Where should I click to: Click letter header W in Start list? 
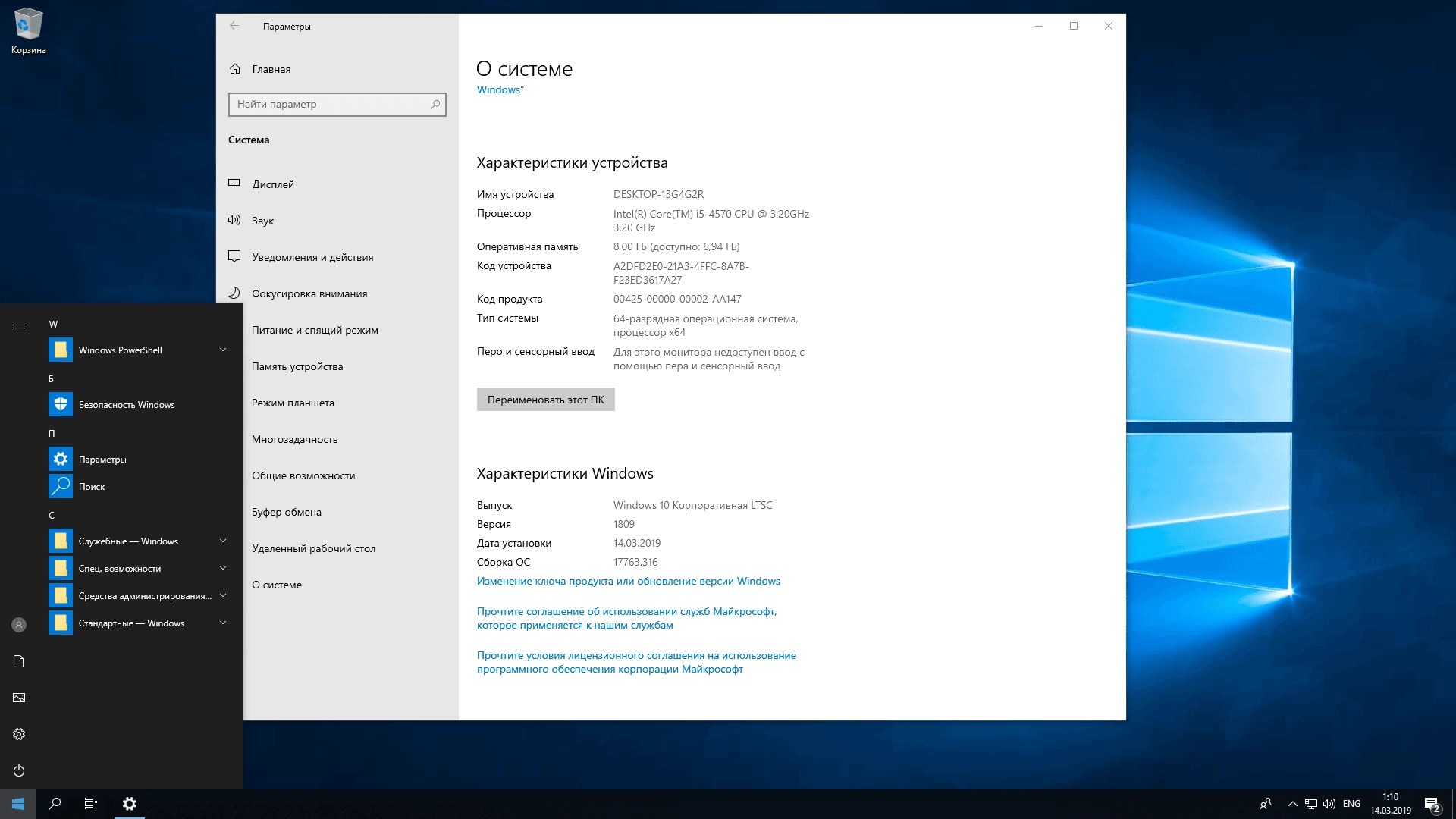(x=53, y=324)
